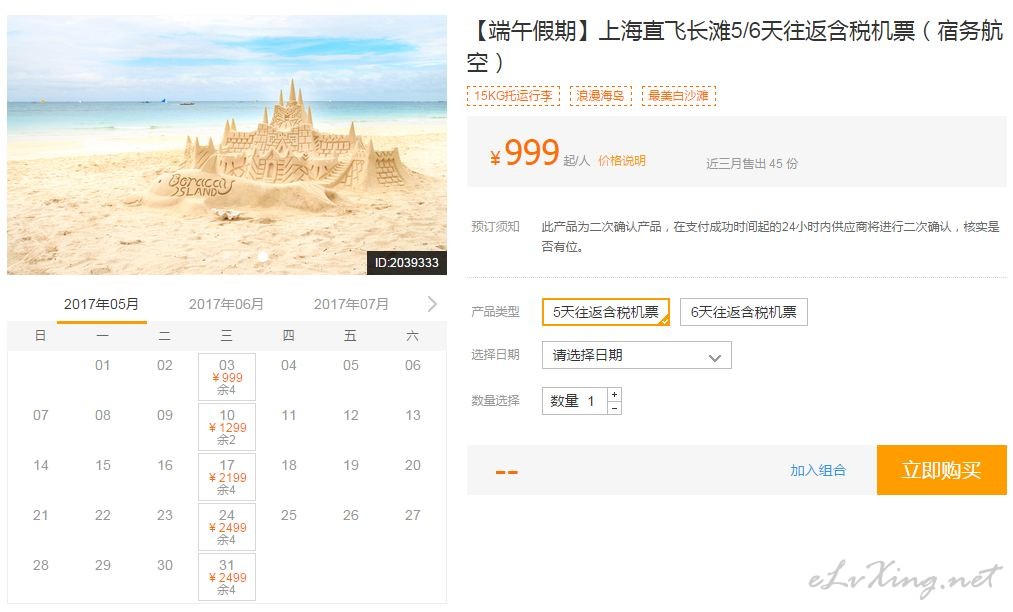Switch to the 2017年07月 calendar tab
Screen dimensions: 1013x612
tap(351, 304)
